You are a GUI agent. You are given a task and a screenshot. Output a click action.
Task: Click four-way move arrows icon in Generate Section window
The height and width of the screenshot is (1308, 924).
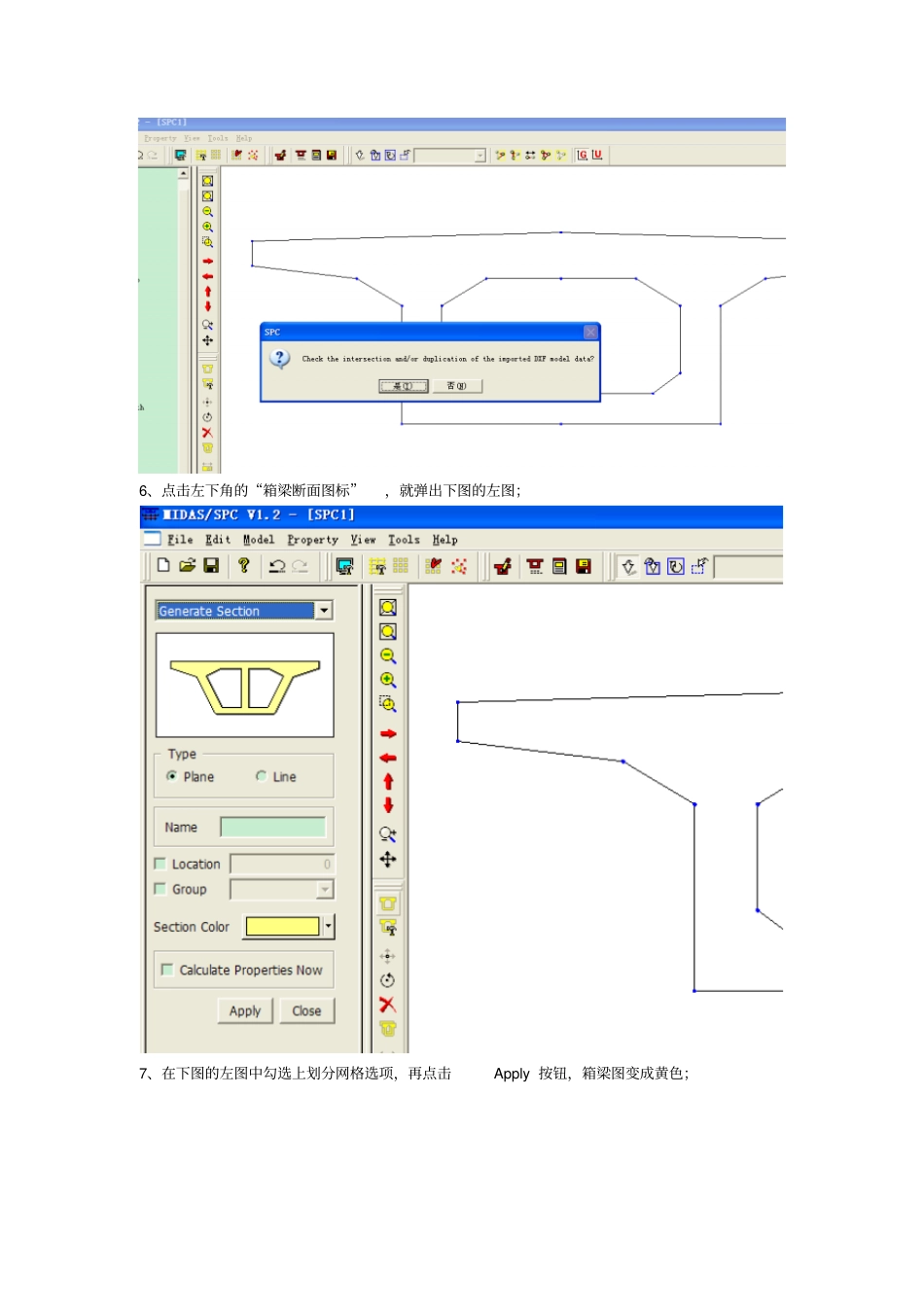coord(387,860)
